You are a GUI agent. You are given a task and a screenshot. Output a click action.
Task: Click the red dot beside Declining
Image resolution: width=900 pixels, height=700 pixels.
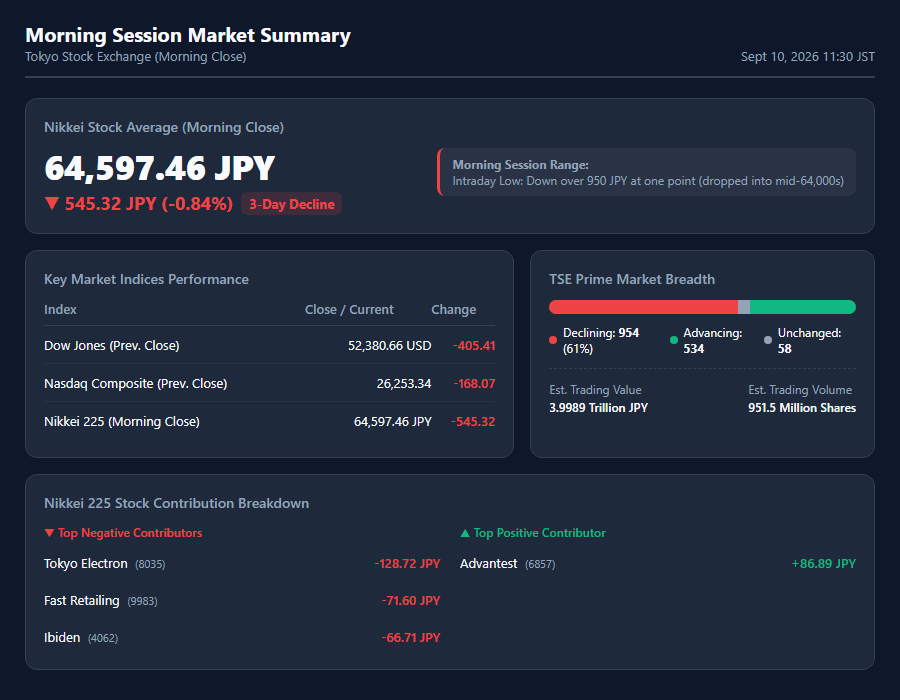[x=553, y=340]
